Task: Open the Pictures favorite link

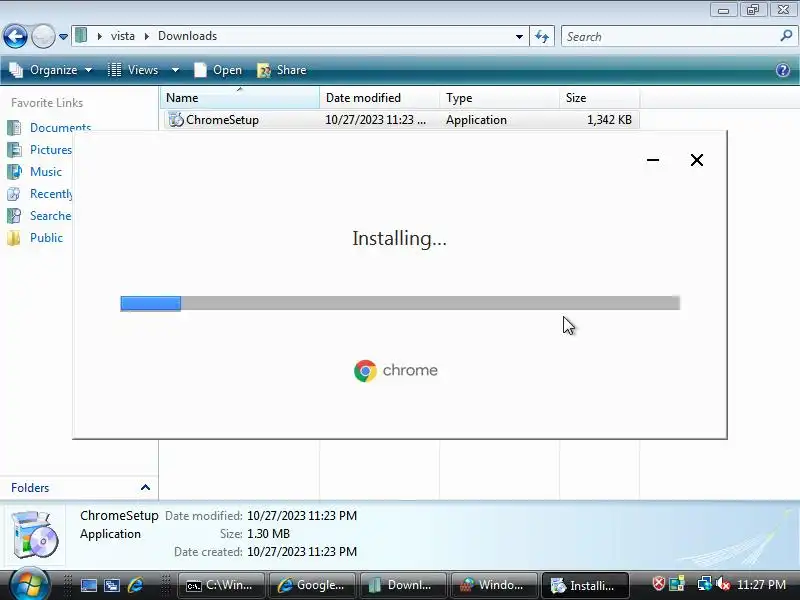Action: pos(51,149)
